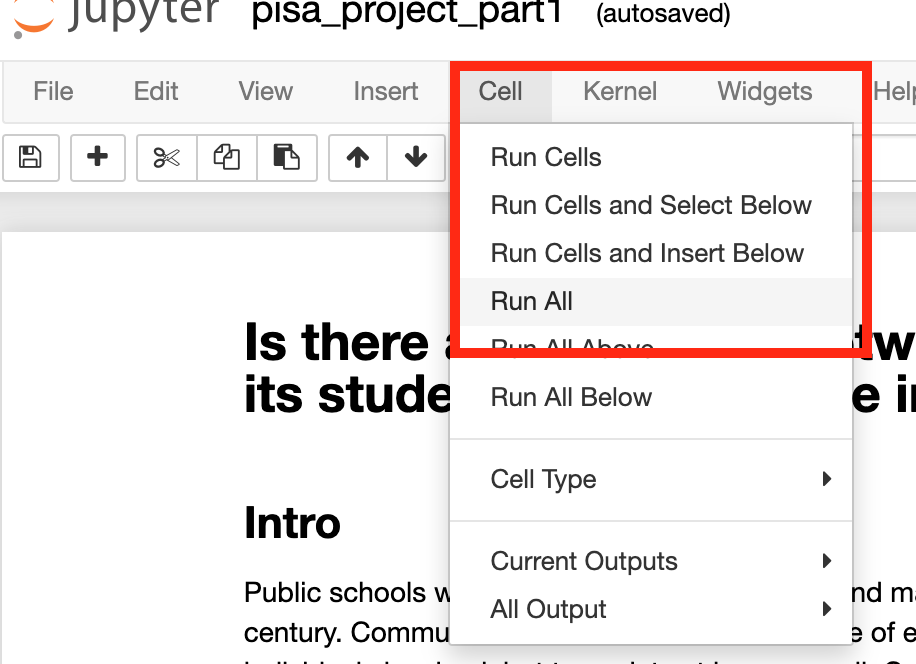Paste cells below with the clipboard icon
Viewport: 916px width, 664px height.
[287, 158]
